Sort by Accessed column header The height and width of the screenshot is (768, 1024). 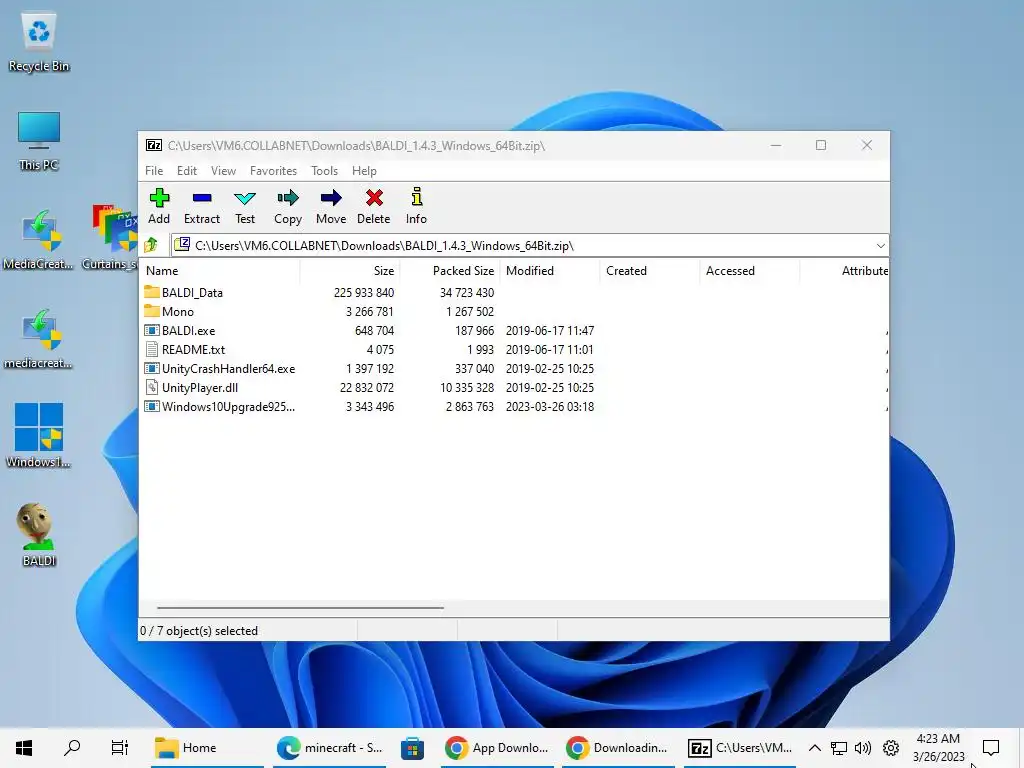[750, 270]
